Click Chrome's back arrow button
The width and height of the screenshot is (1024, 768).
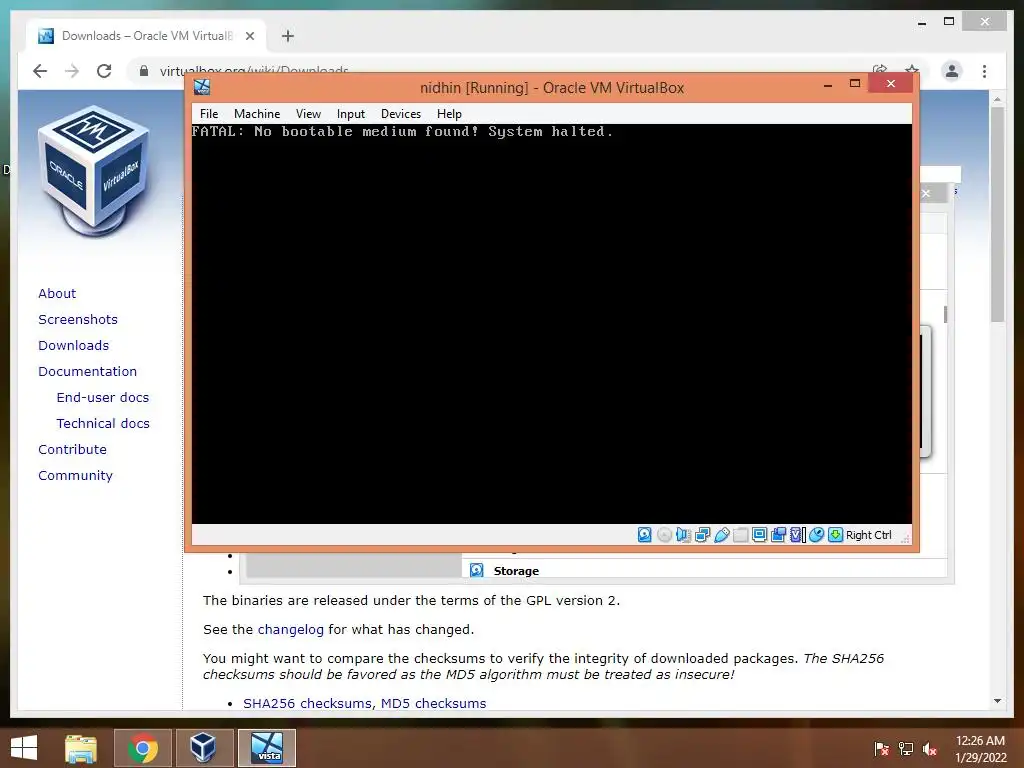click(x=40, y=71)
